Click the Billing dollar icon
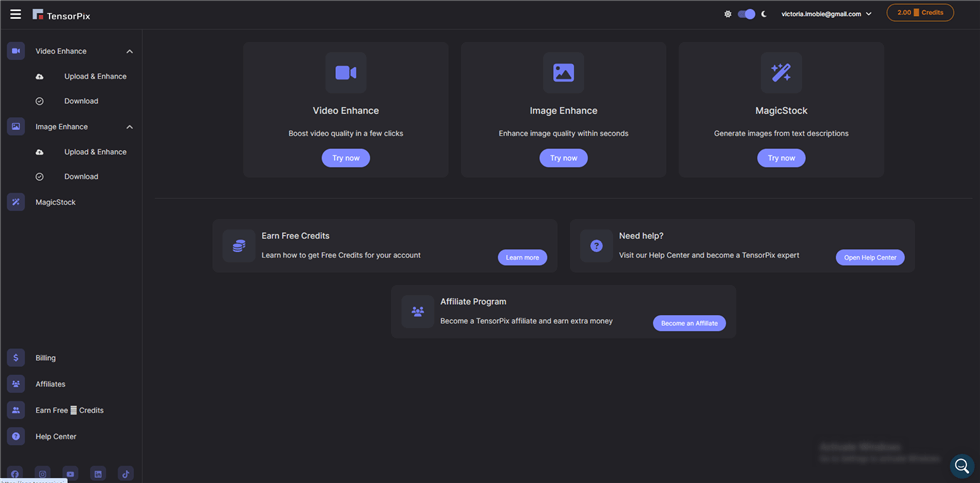Viewport: 980px width, 483px height. click(x=16, y=358)
